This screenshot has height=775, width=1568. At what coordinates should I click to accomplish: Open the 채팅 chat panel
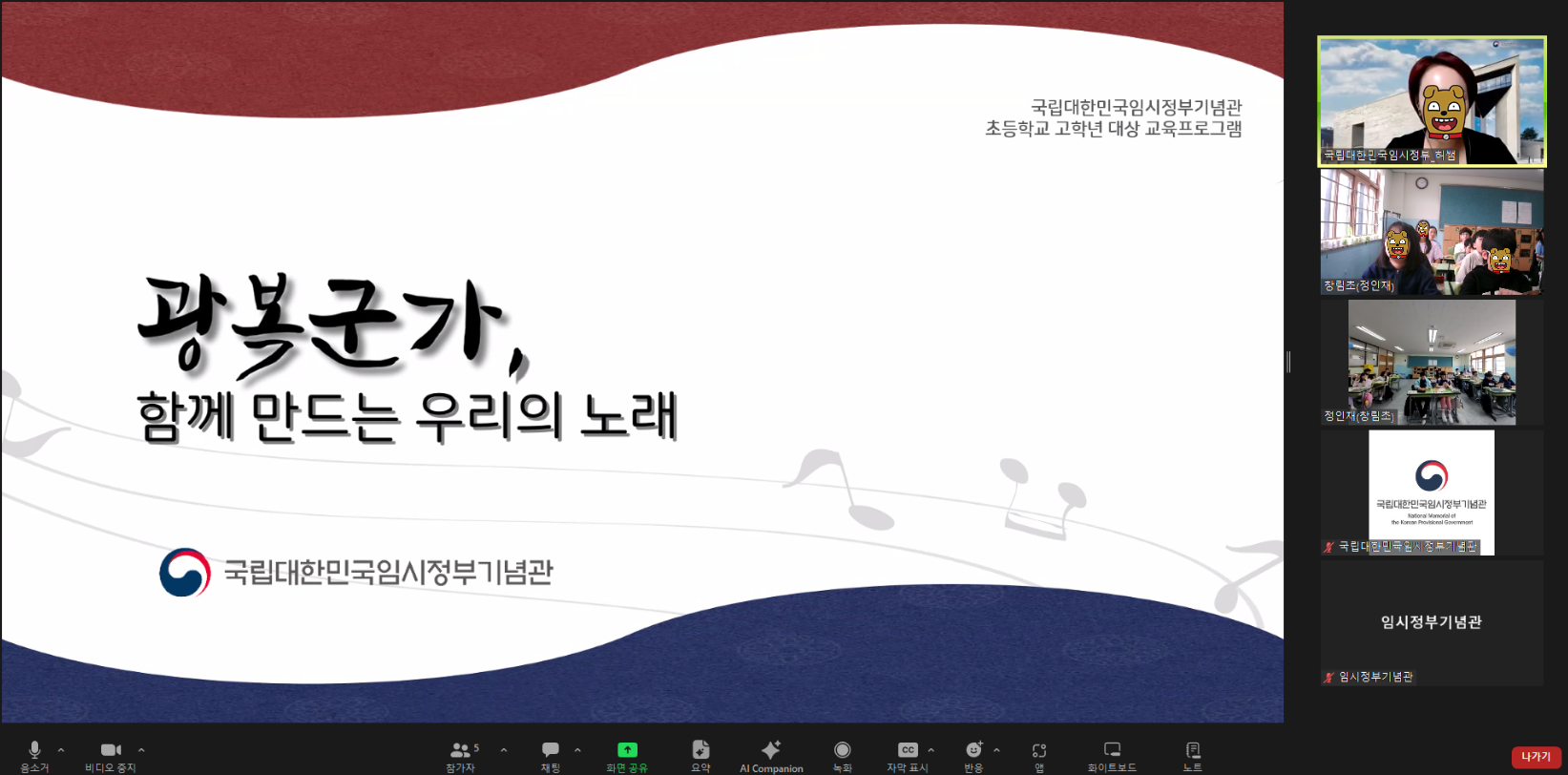point(551,756)
